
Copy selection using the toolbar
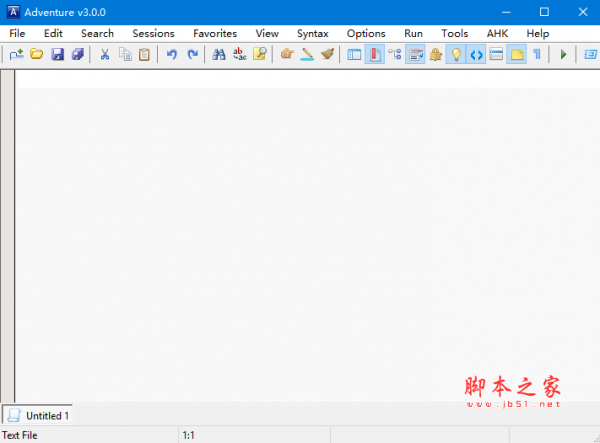tap(125, 54)
